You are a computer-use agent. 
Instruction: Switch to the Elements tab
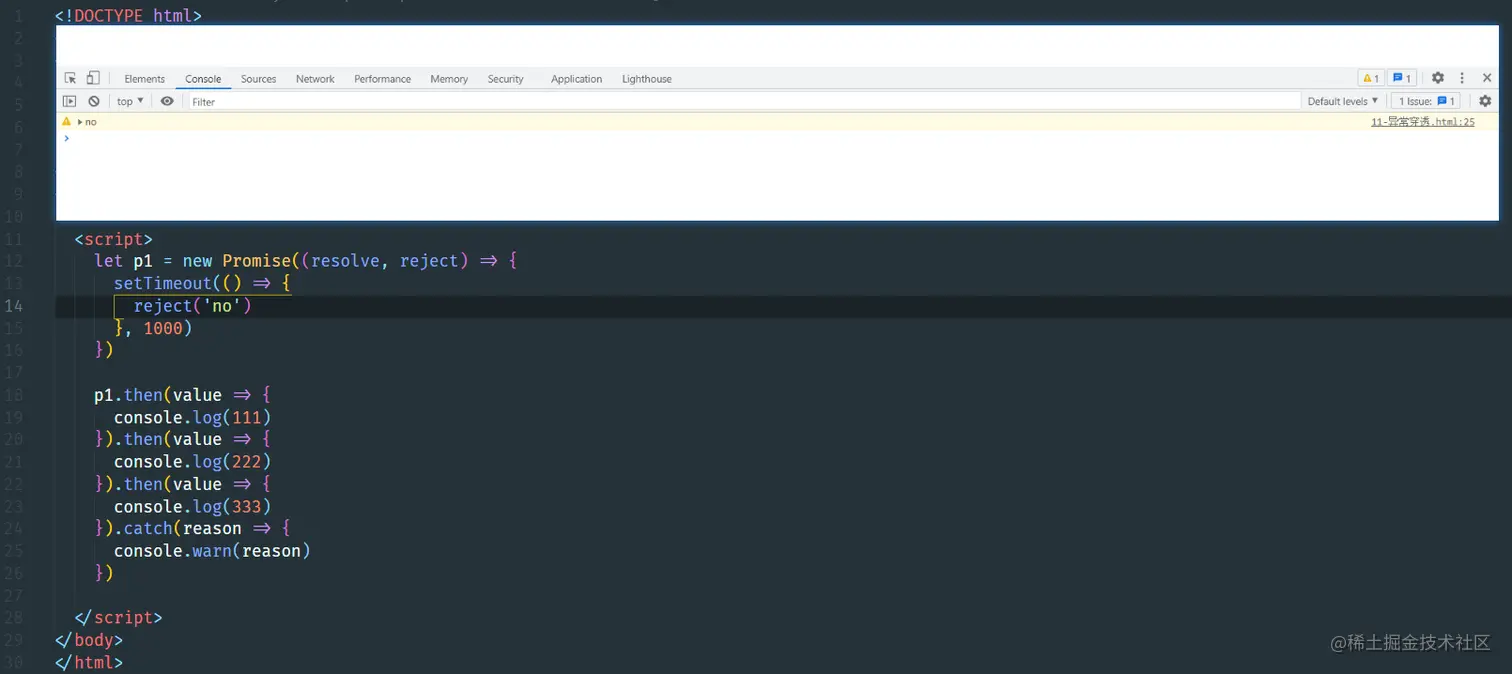pyautogui.click(x=145, y=79)
